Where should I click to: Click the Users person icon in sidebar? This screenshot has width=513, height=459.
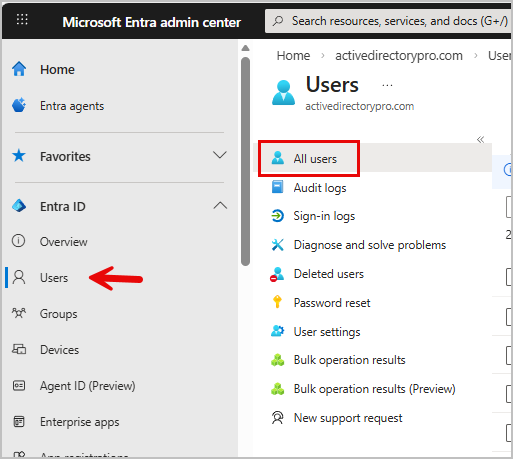pyautogui.click(x=19, y=277)
